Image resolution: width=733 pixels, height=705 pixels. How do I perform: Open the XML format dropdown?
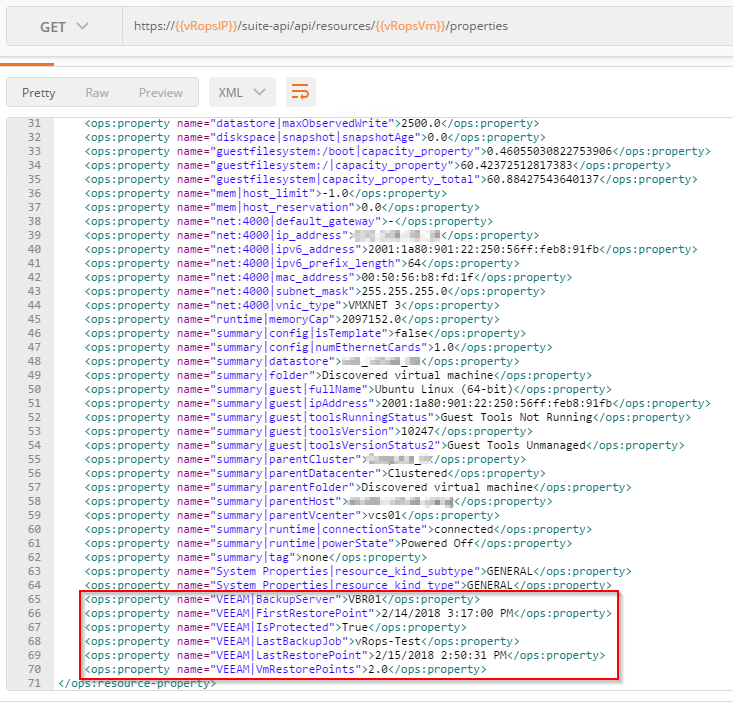pos(242,92)
